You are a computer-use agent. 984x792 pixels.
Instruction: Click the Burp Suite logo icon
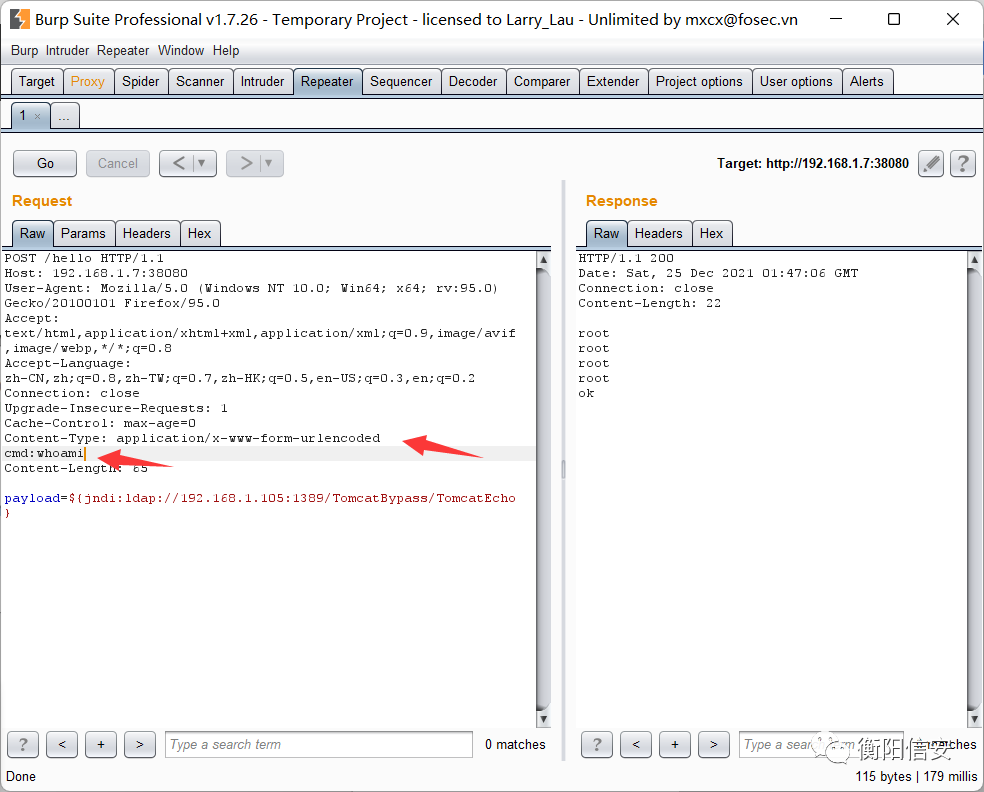(x=19, y=19)
